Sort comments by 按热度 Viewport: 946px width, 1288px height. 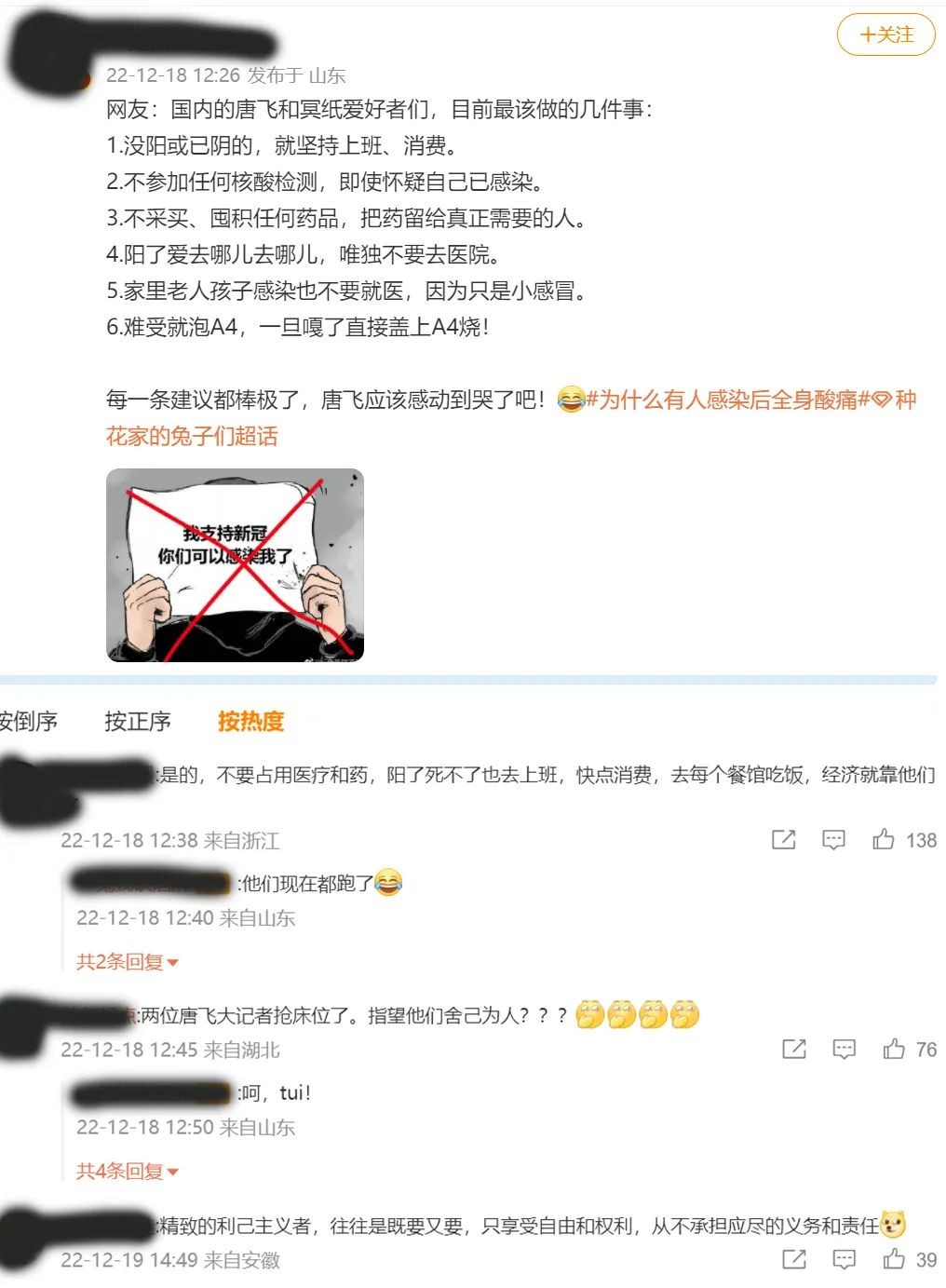tap(251, 721)
